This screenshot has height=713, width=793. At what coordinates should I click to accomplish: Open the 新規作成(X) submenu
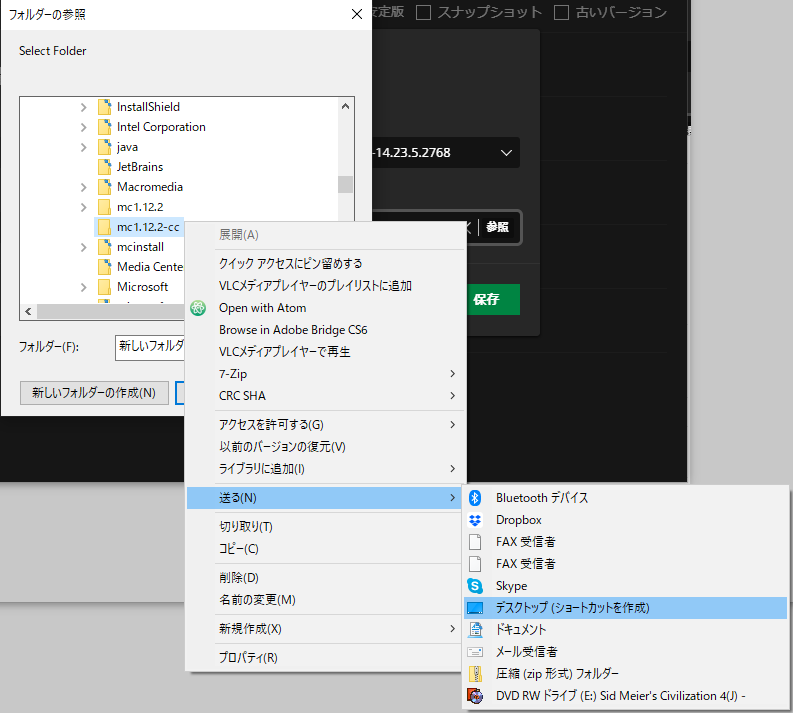point(326,629)
